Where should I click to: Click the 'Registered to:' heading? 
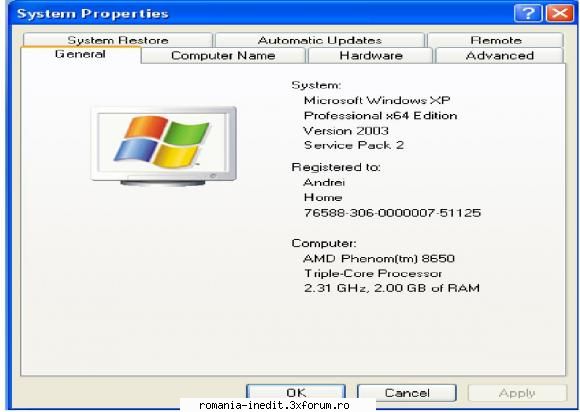[336, 167]
